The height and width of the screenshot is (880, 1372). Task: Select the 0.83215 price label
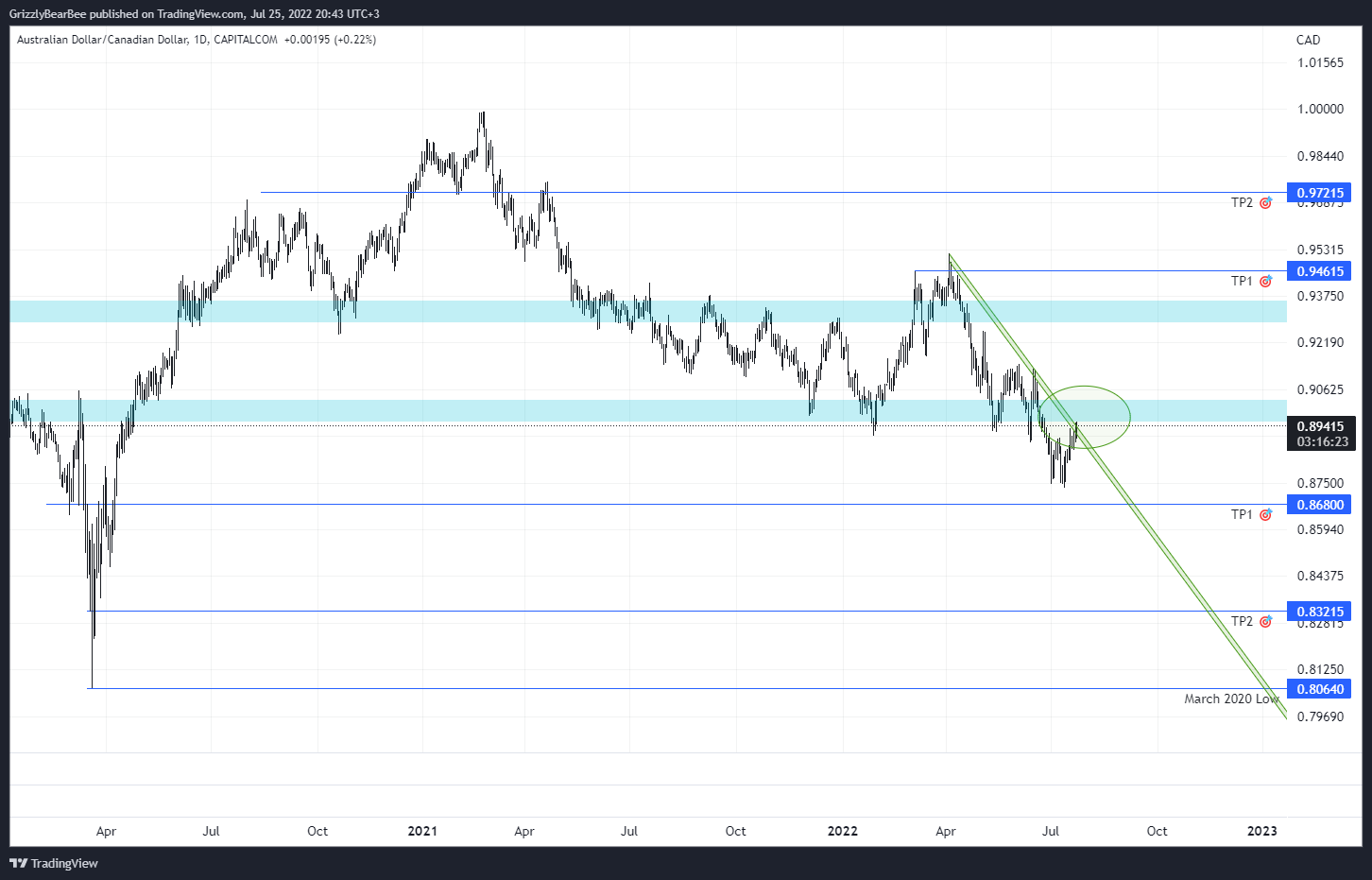point(1319,612)
